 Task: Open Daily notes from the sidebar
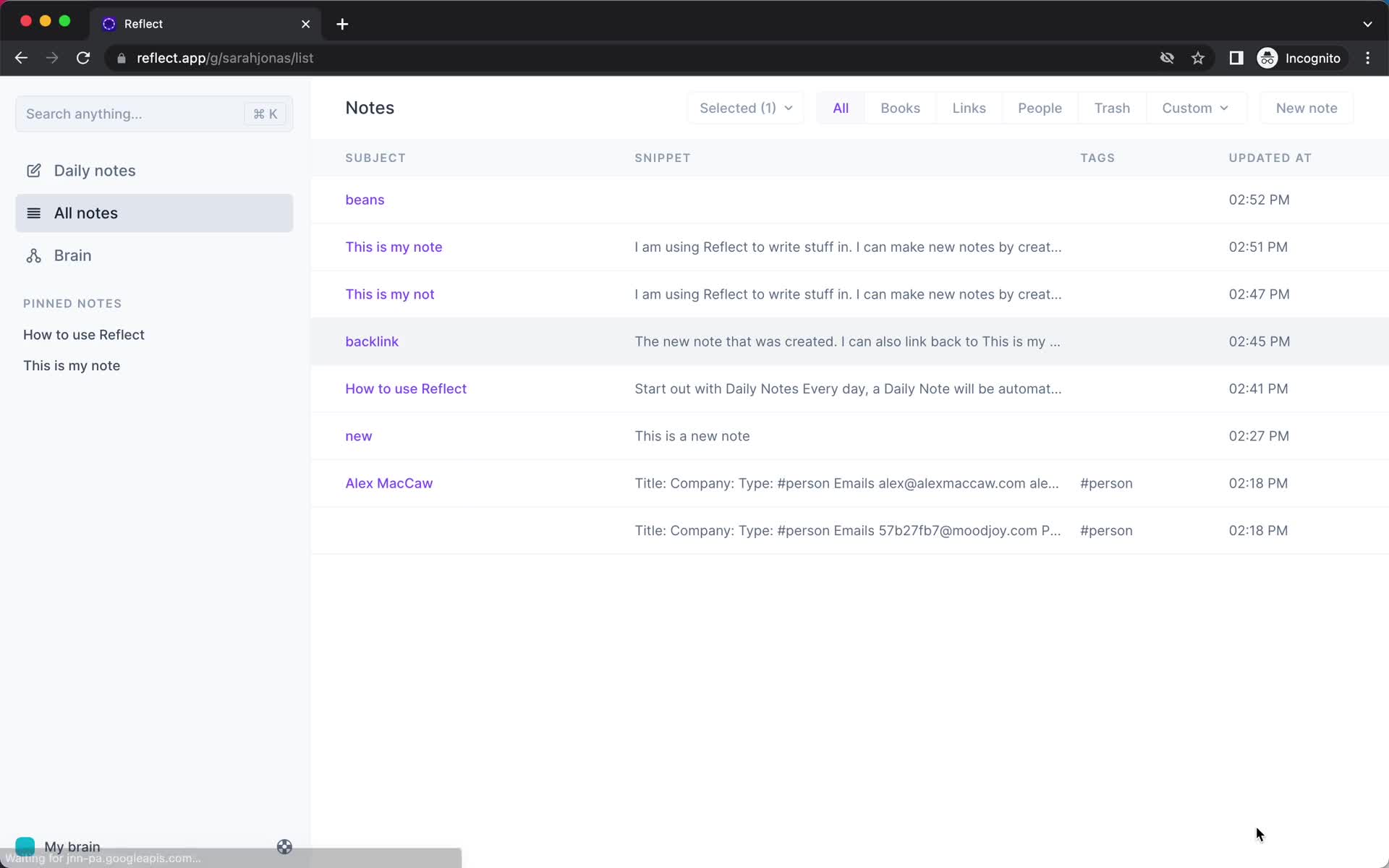[x=154, y=171]
